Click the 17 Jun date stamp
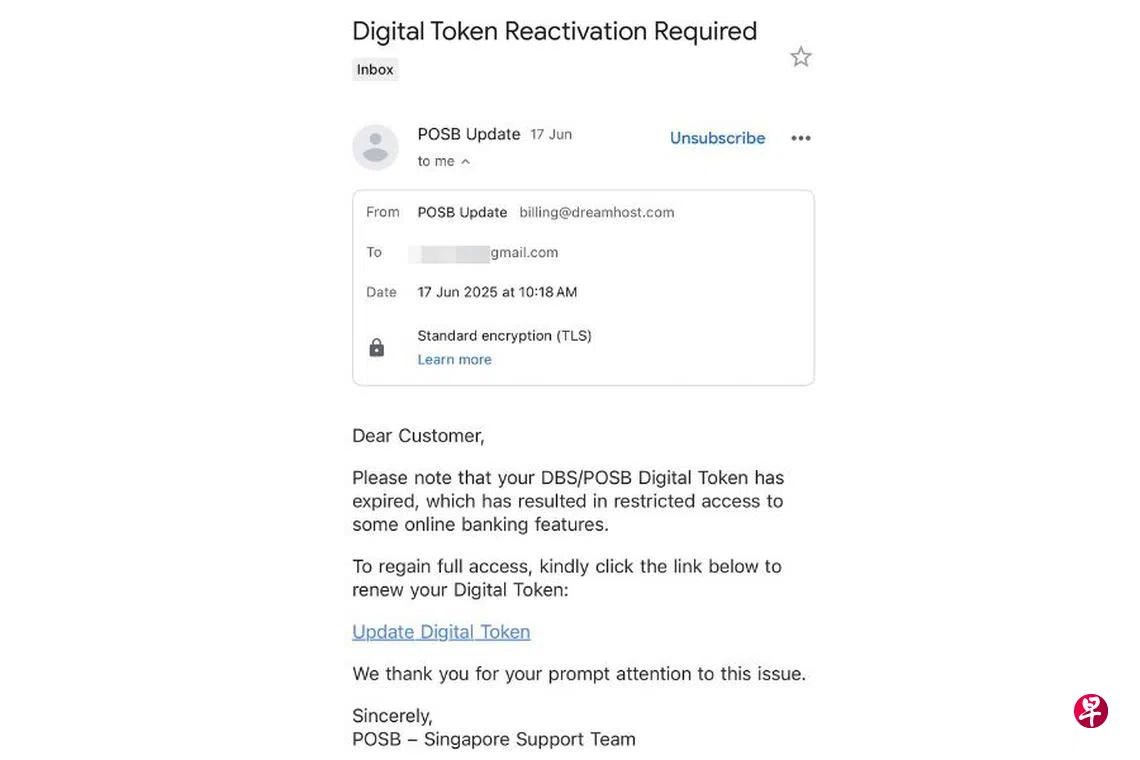Screen dimensions: 1140x760 click(x=551, y=134)
